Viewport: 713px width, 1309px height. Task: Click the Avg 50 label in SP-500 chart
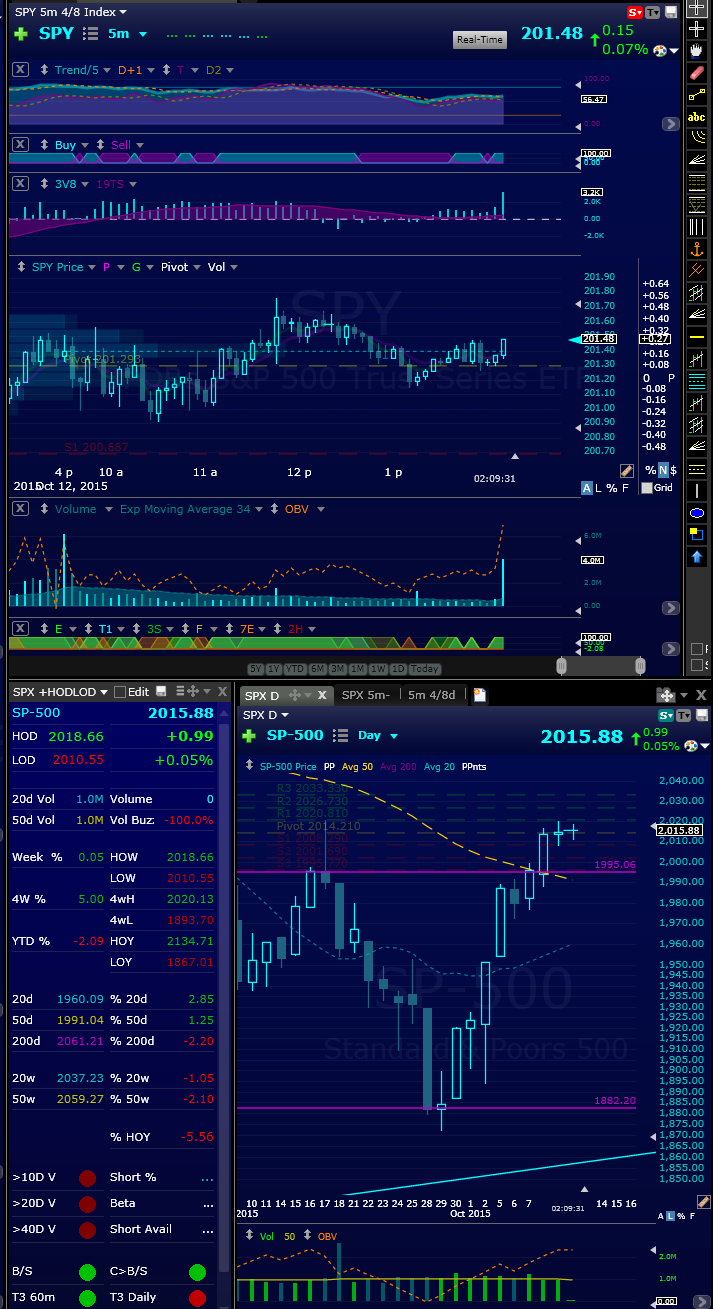tap(357, 766)
